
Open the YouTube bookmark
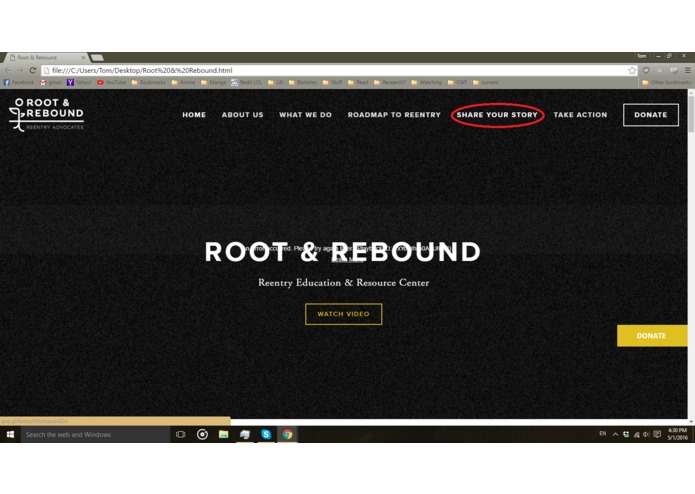111,82
